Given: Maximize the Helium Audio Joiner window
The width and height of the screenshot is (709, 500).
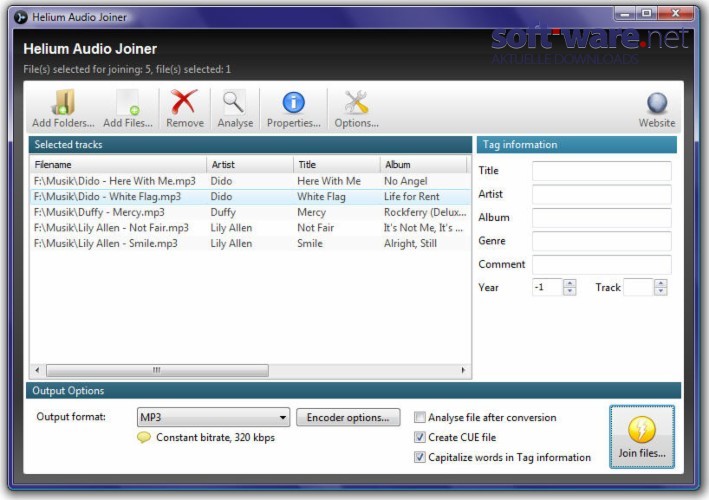Looking at the screenshot, I should pyautogui.click(x=647, y=14).
